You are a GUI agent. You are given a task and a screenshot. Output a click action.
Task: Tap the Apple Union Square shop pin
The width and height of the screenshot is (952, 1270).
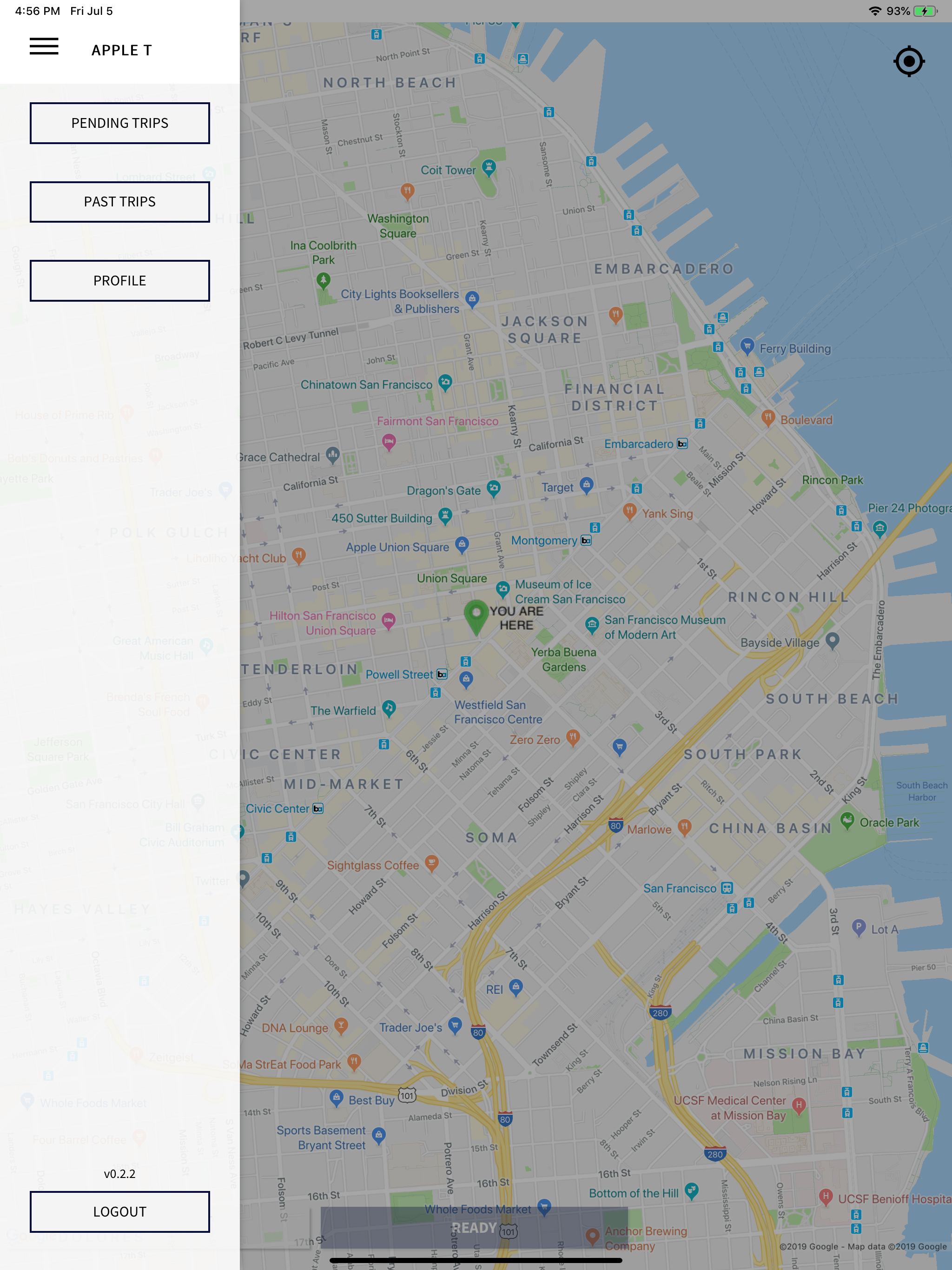pyautogui.click(x=462, y=545)
